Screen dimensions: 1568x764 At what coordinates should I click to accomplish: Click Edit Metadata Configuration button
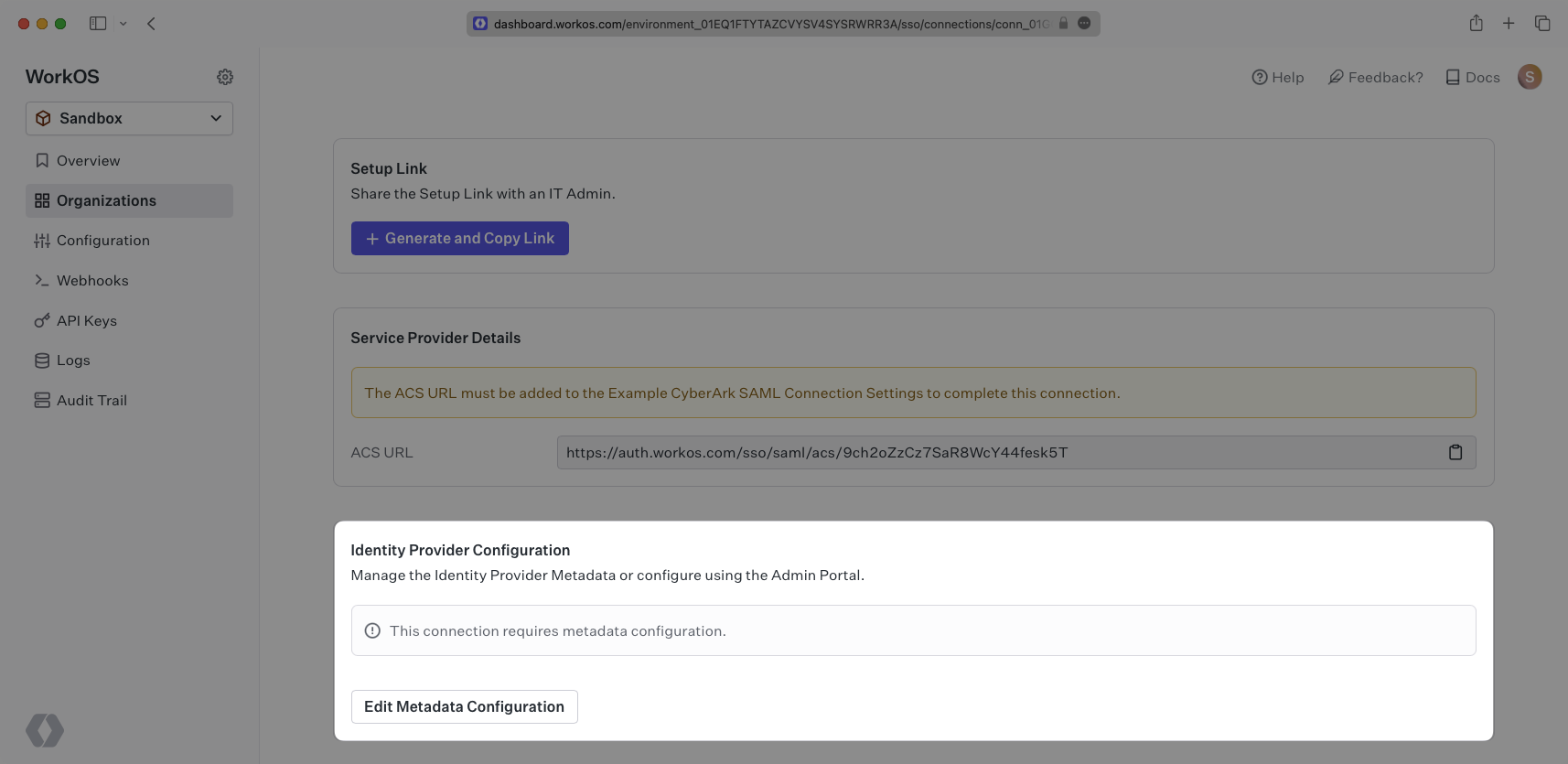click(x=465, y=706)
